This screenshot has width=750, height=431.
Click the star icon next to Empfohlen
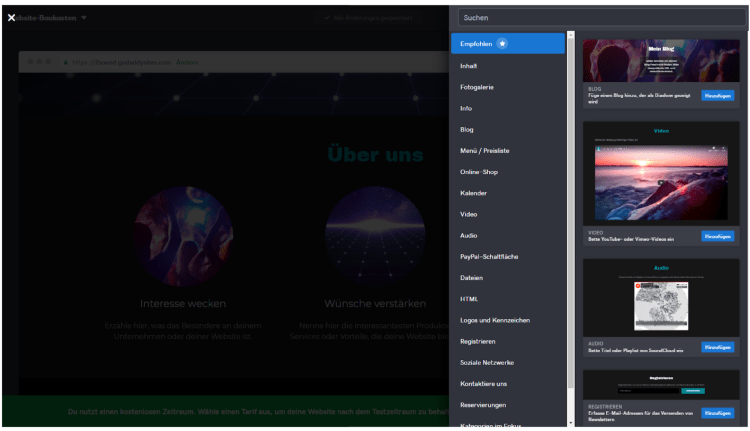click(x=502, y=44)
